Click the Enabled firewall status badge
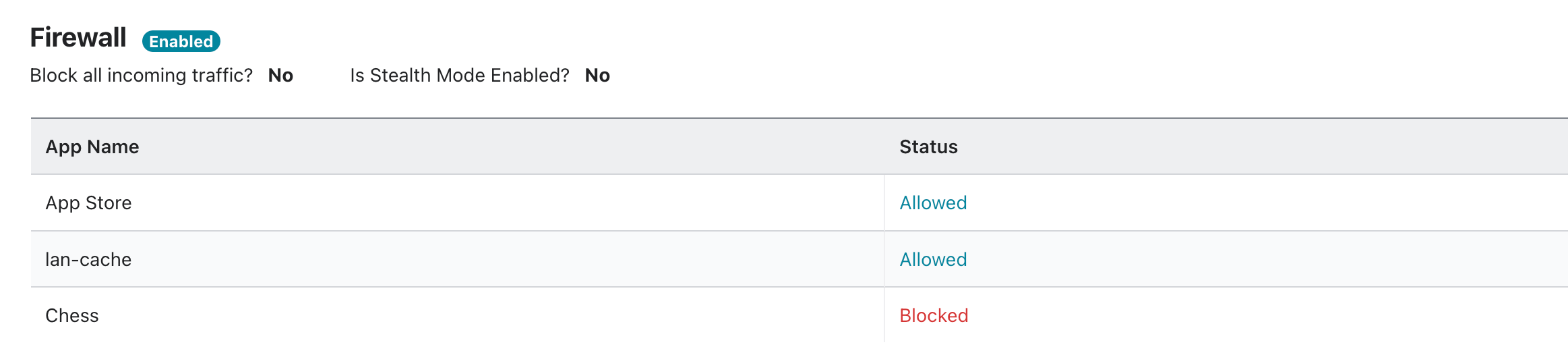The height and width of the screenshot is (351, 1568). (x=181, y=41)
